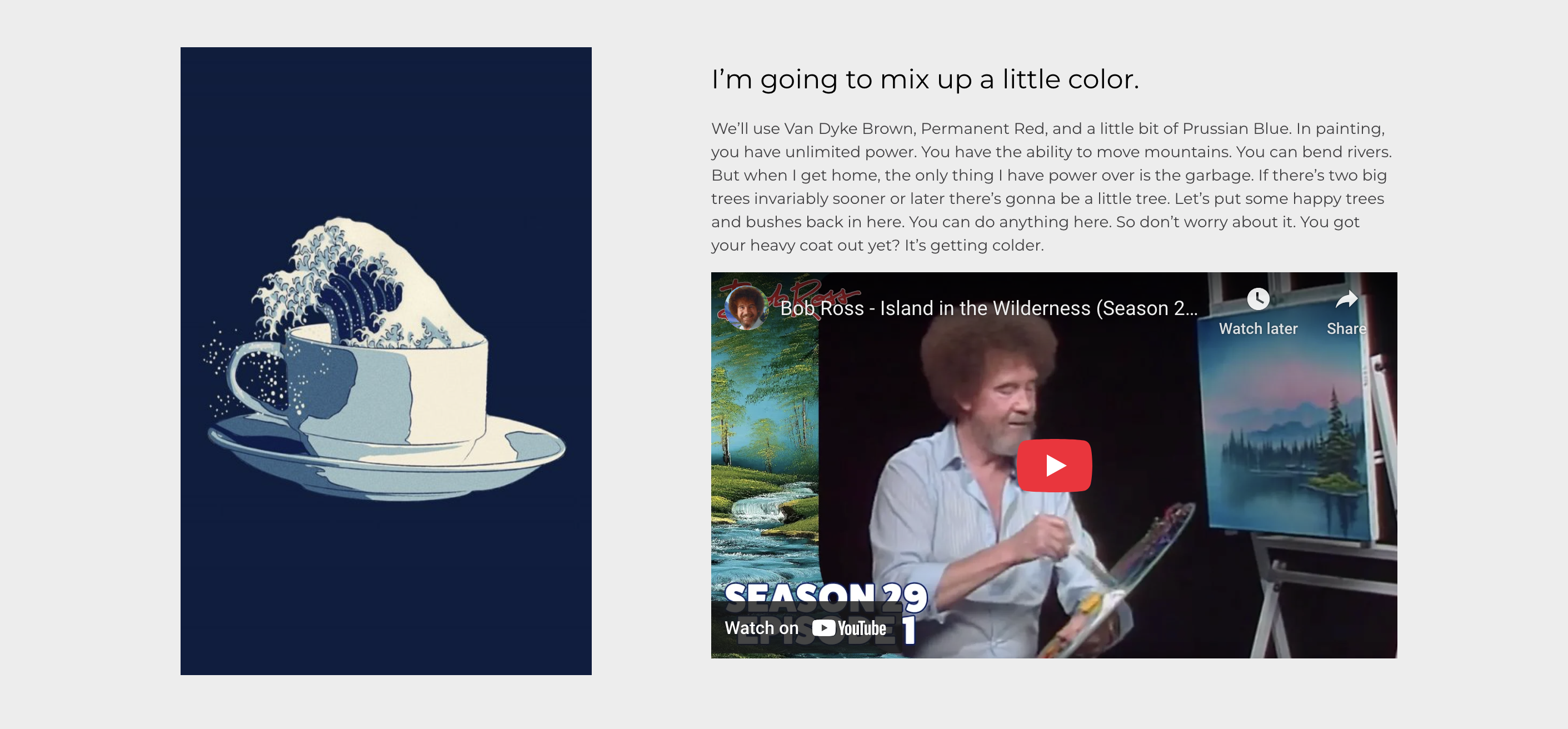Play the Bob Ross video with red button

[1054, 465]
